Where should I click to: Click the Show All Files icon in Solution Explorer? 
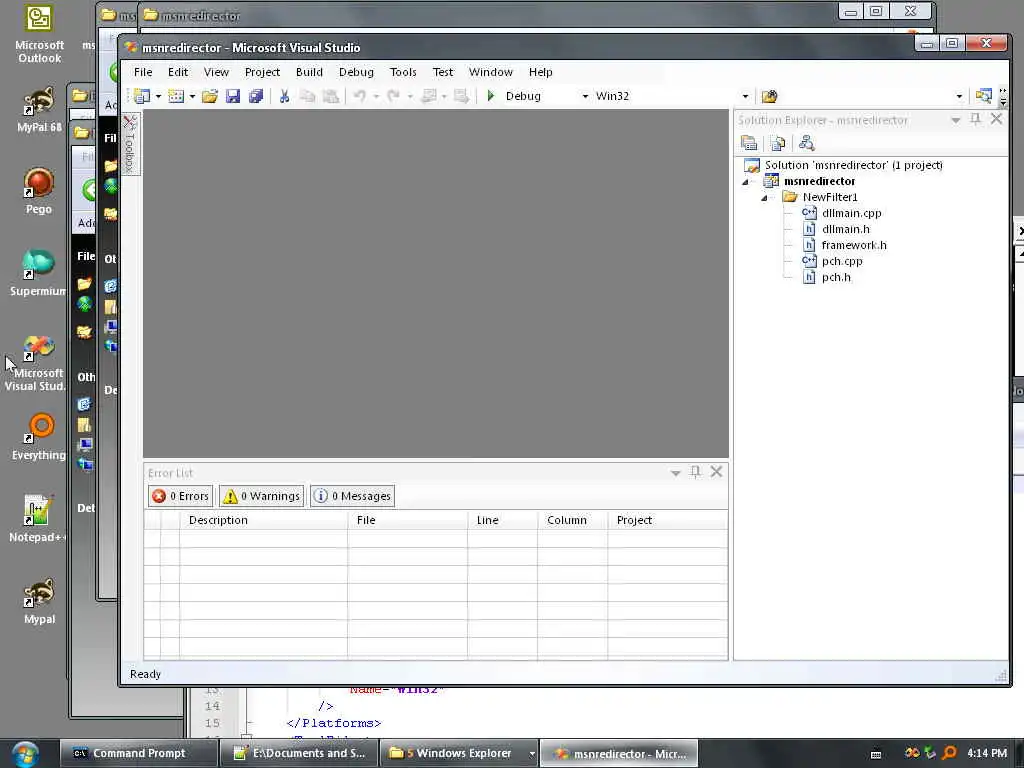[x=778, y=142]
